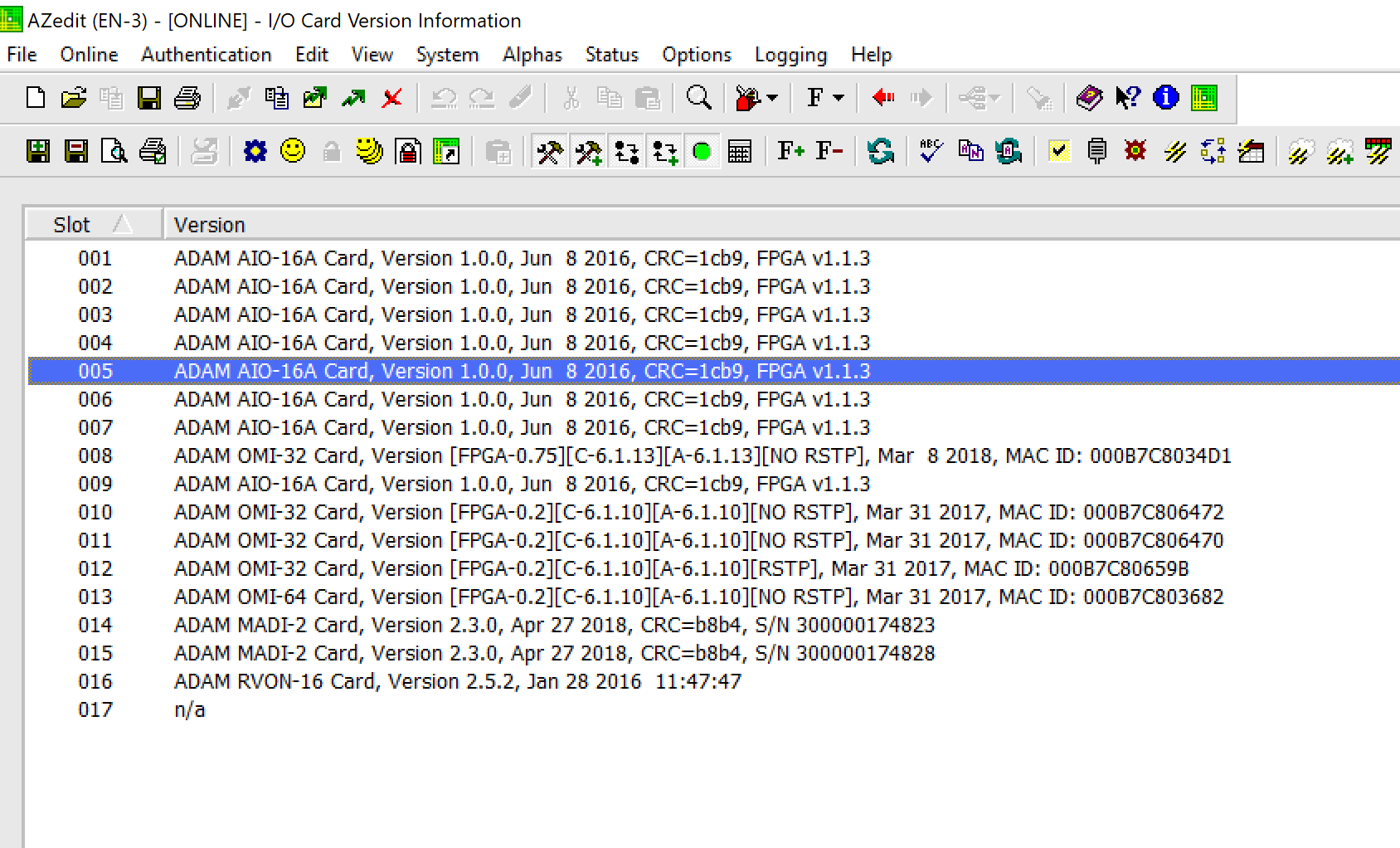Toggle hammer and wrench with green plus

tap(588, 151)
